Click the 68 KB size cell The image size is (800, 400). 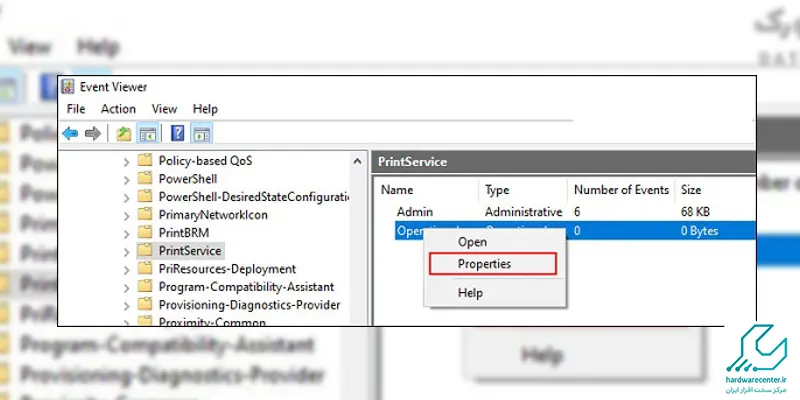[695, 212]
